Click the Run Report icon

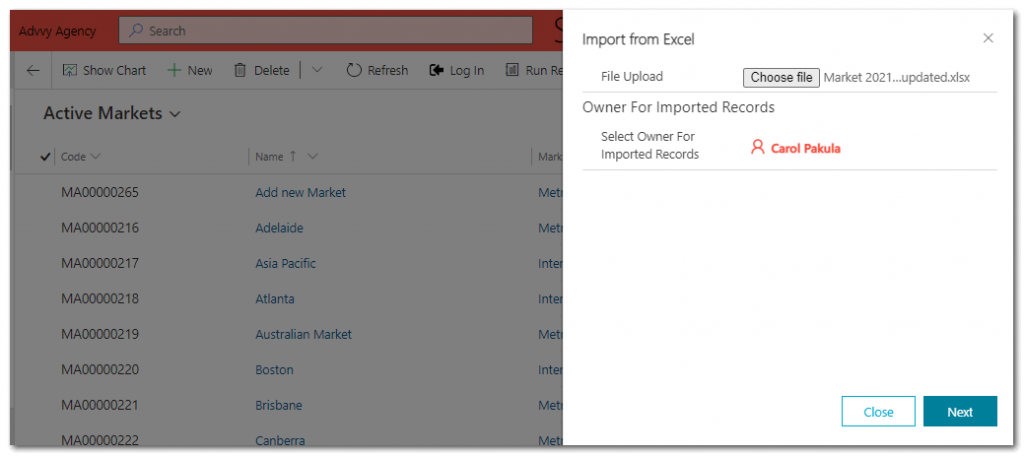(x=512, y=70)
